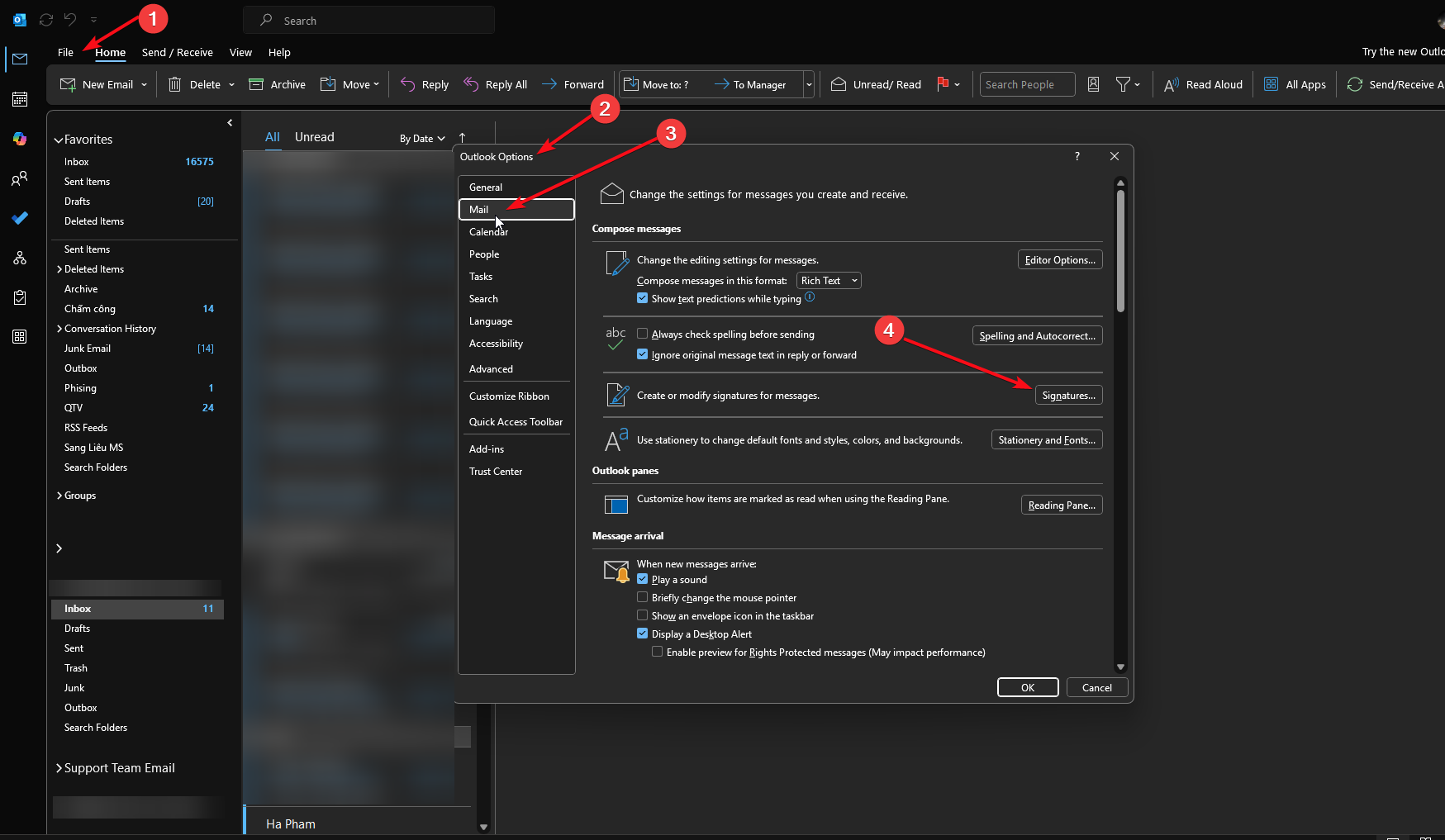Click the Send/Receive All Folders sync icon in title bar
1445x840 pixels.
click(x=46, y=20)
